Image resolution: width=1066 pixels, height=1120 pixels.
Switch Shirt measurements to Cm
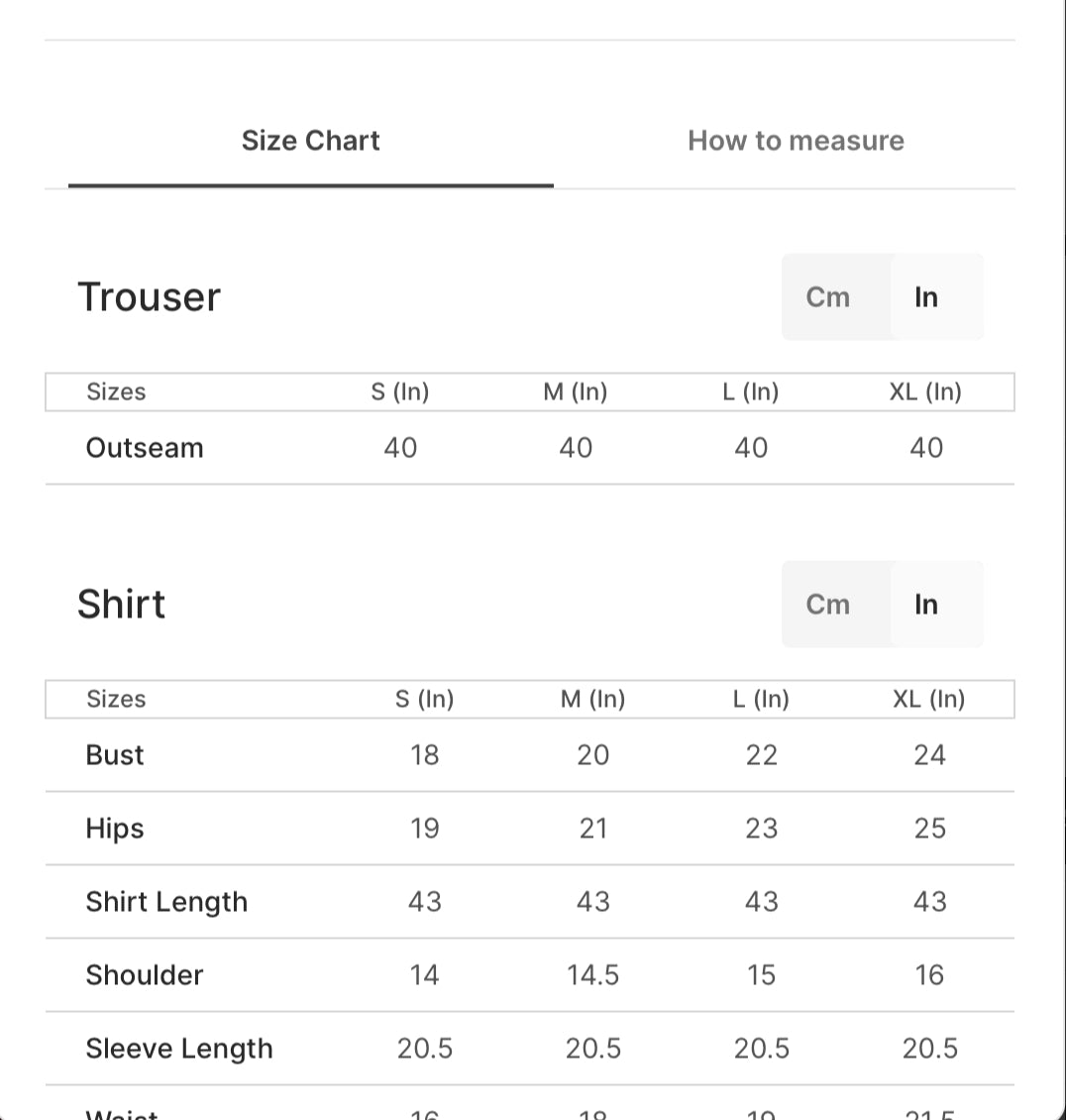(x=827, y=605)
